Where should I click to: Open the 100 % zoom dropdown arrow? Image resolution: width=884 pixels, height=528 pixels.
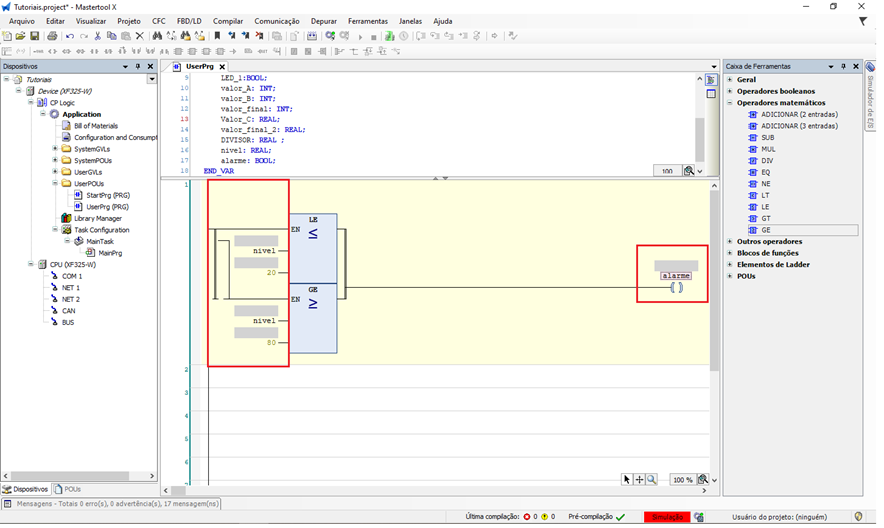coord(715,480)
